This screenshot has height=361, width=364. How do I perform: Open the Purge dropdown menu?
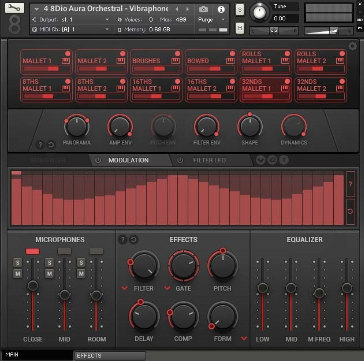(211, 20)
